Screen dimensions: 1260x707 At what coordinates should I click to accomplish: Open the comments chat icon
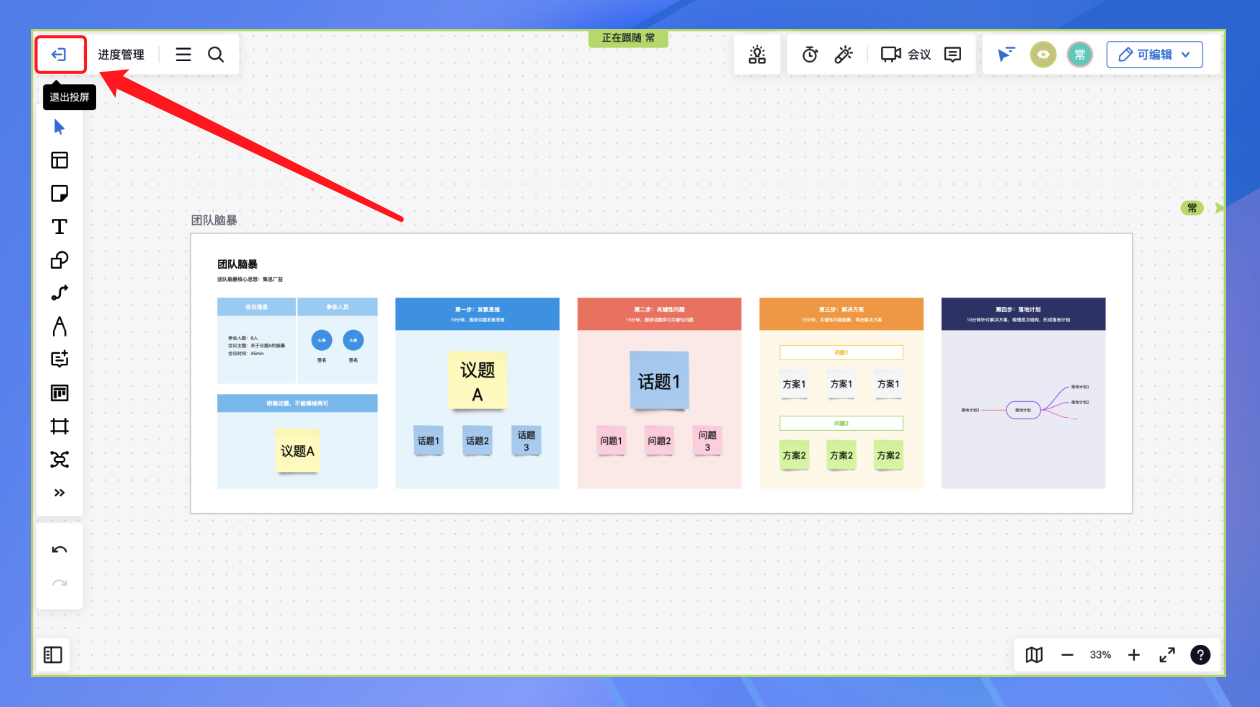click(x=953, y=55)
